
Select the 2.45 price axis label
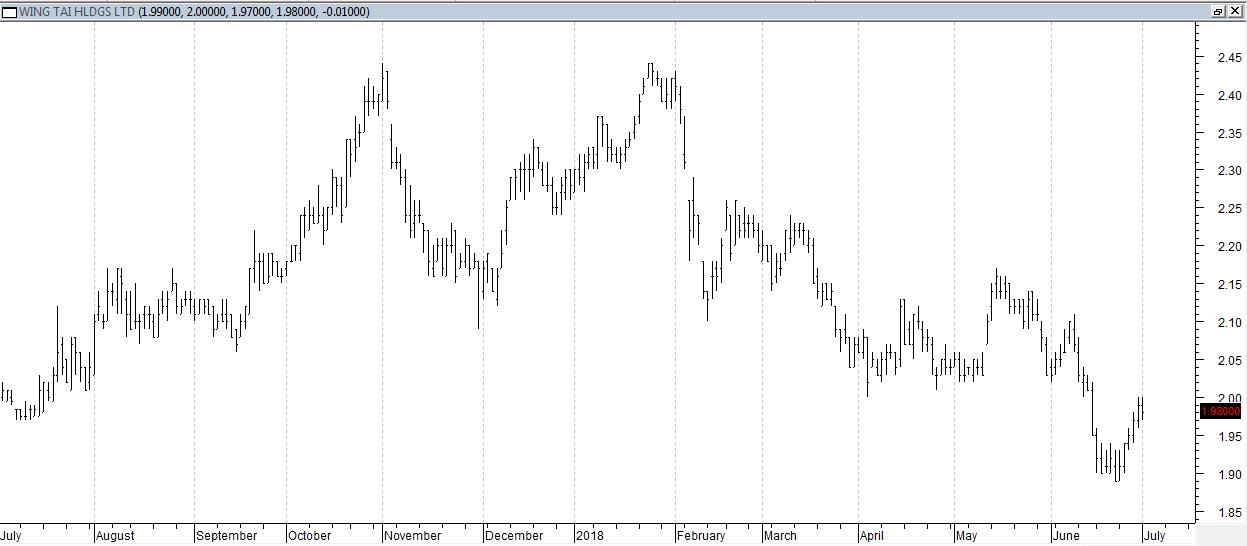click(1230, 58)
